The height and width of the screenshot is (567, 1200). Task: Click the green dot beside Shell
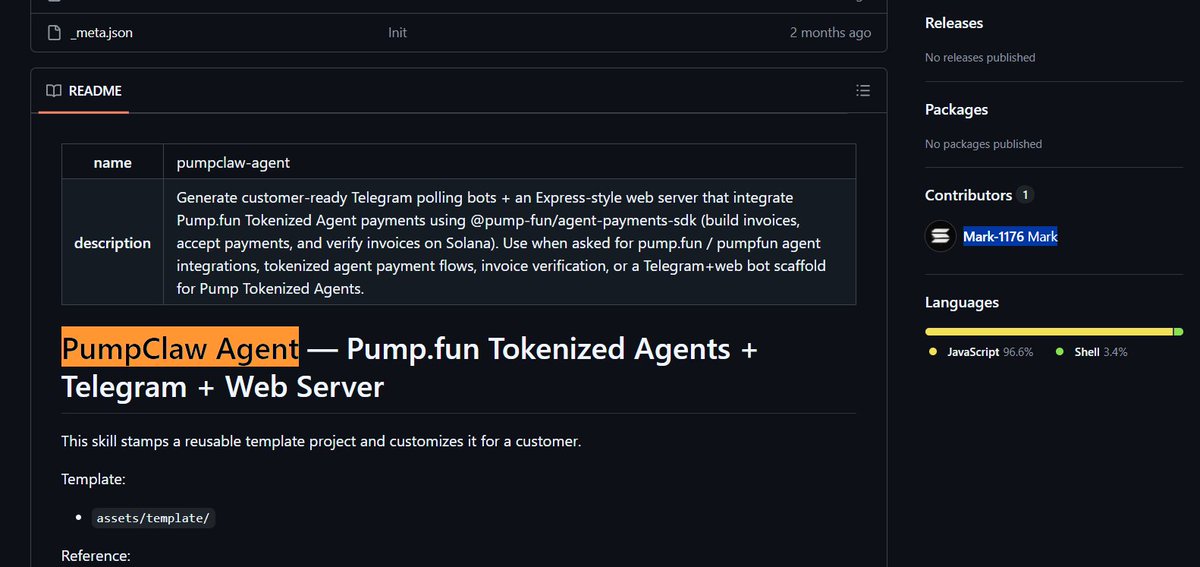click(x=1060, y=352)
